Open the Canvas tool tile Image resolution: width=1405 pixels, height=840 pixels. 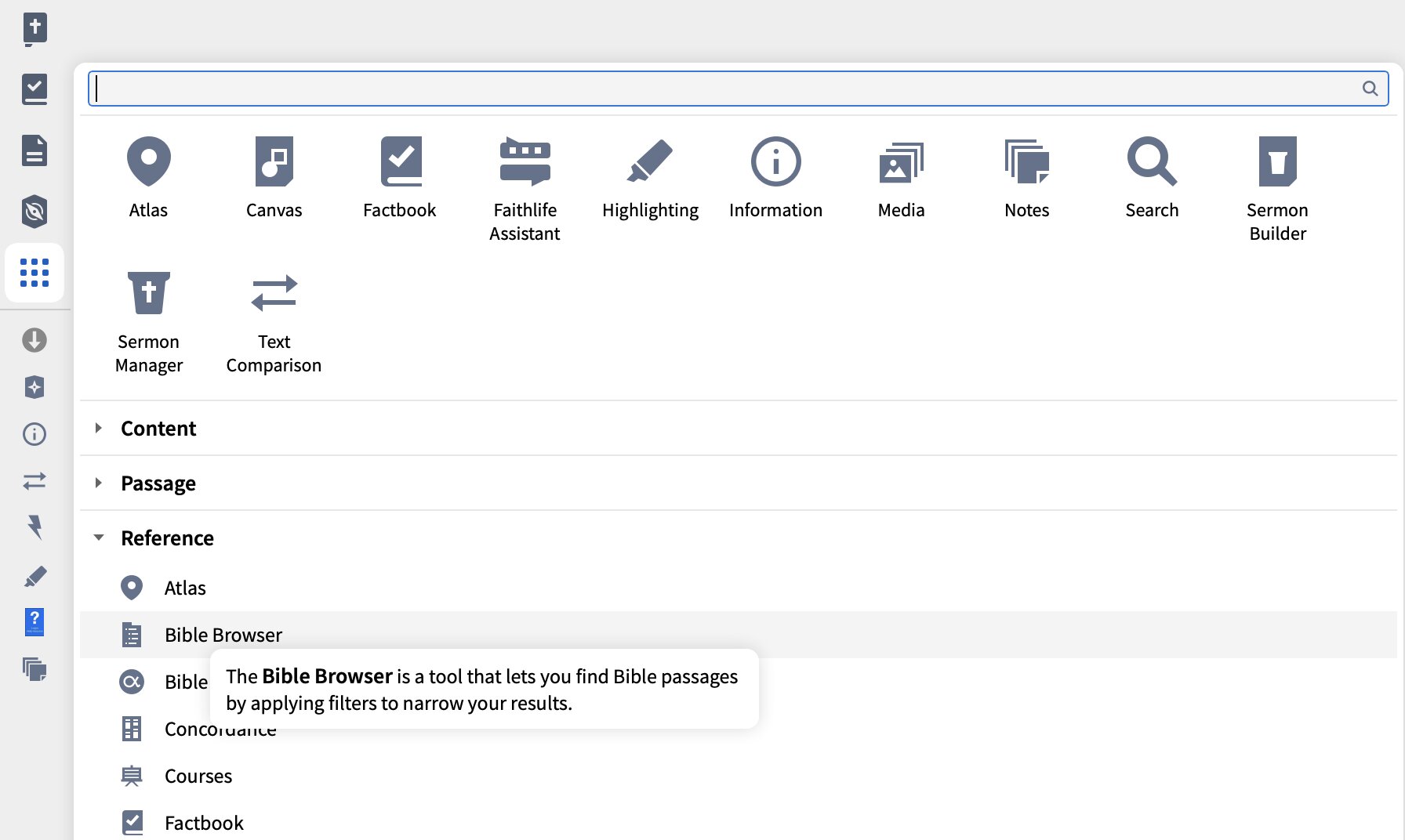coord(274,178)
